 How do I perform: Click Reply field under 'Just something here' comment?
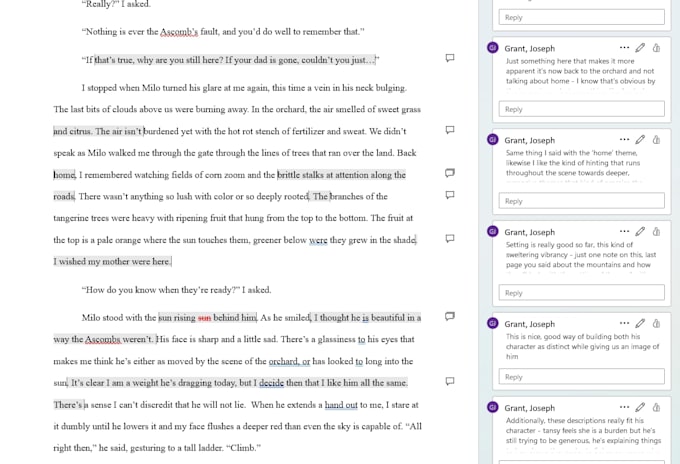pos(582,109)
